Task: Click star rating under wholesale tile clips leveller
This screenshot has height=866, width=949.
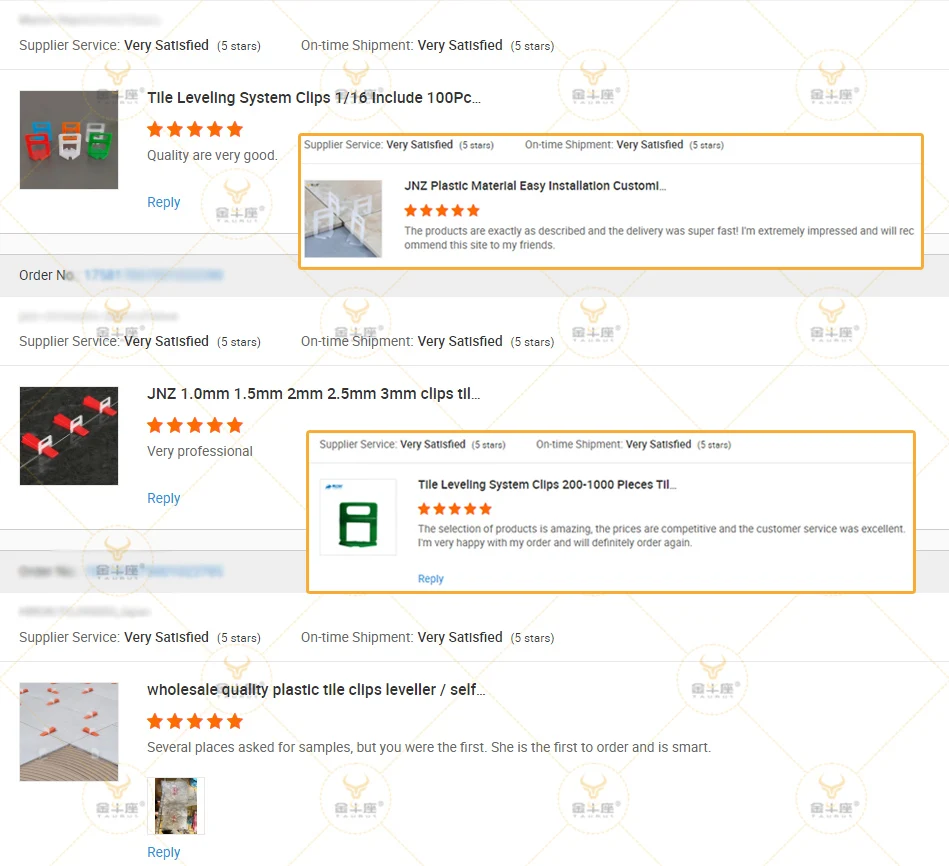Action: click(x=195, y=721)
